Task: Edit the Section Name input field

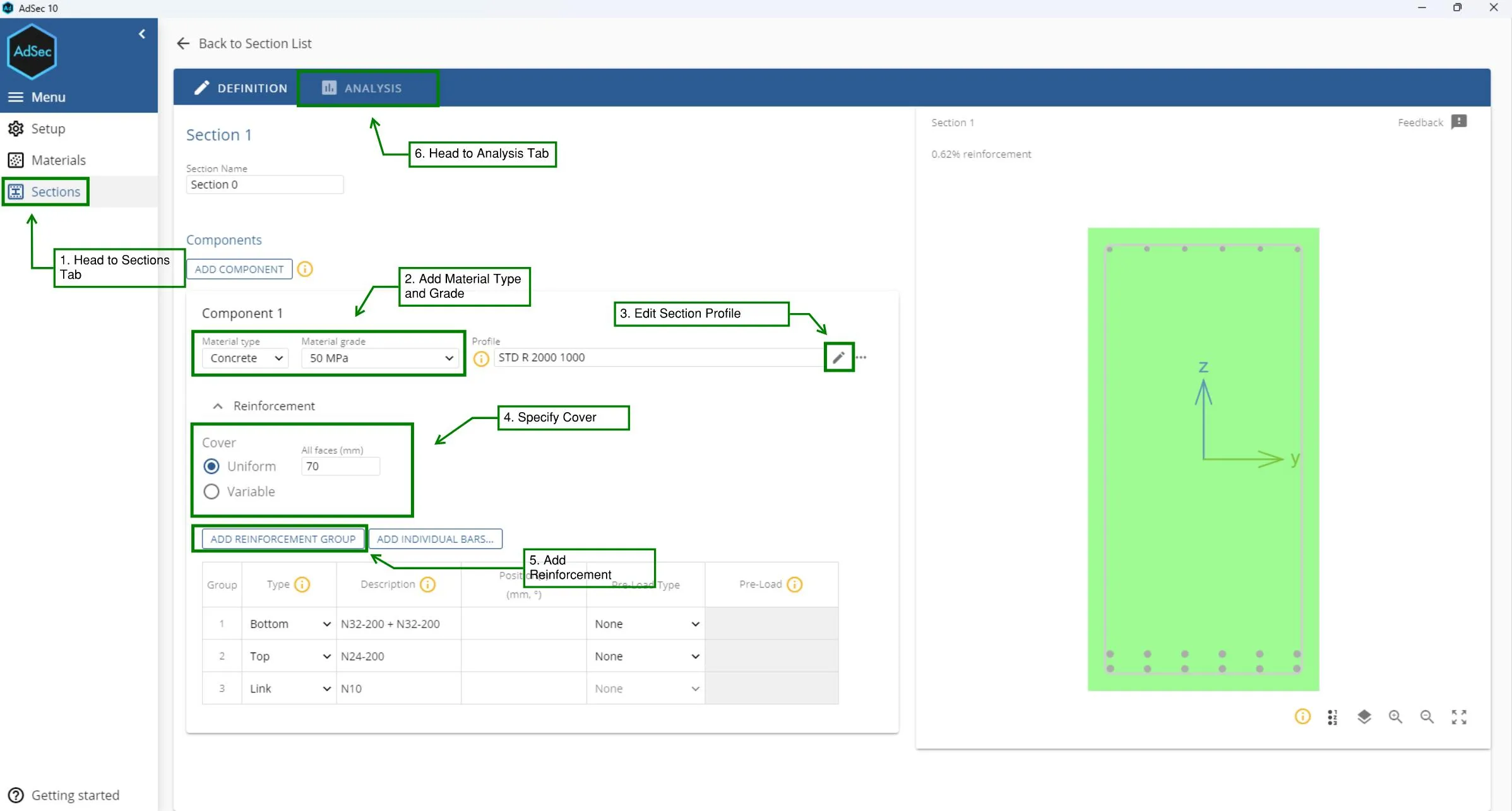Action: pyautogui.click(x=265, y=184)
